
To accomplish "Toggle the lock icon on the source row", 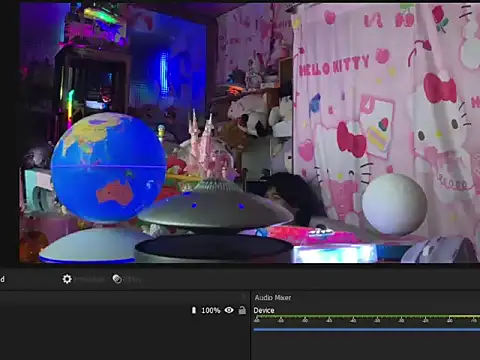I will click(x=242, y=310).
